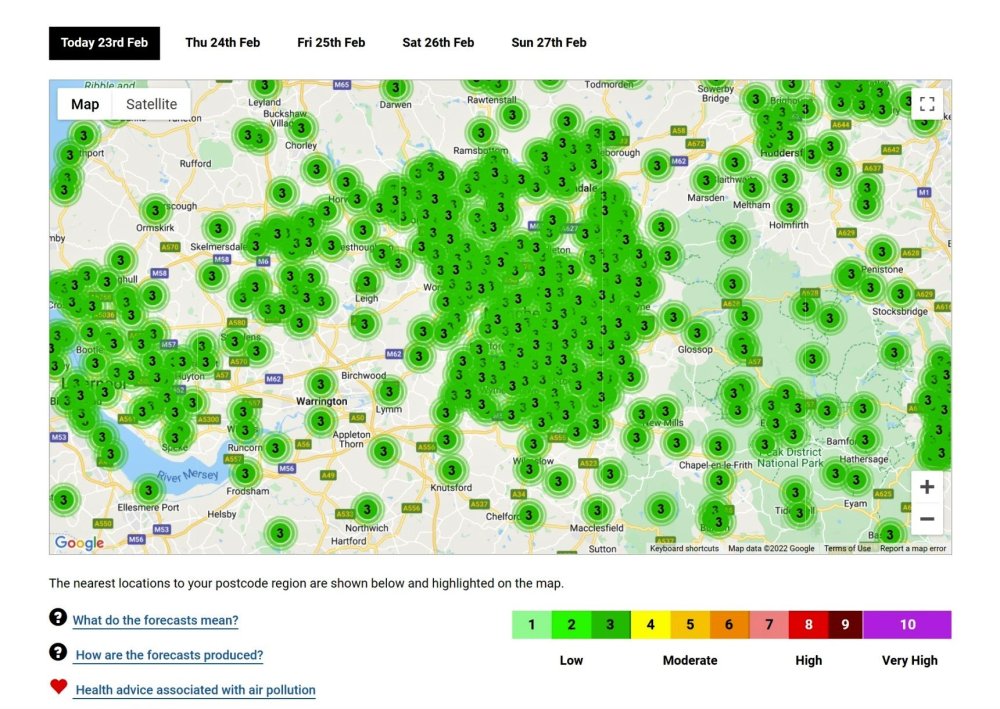
Task: Open 'What do the forecasts mean?' link
Action: [x=155, y=620]
